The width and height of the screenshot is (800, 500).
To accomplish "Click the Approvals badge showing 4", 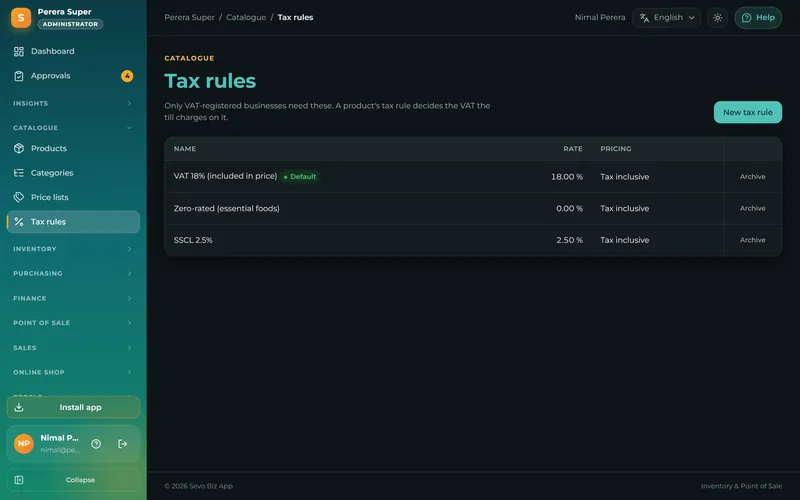I will click(127, 76).
